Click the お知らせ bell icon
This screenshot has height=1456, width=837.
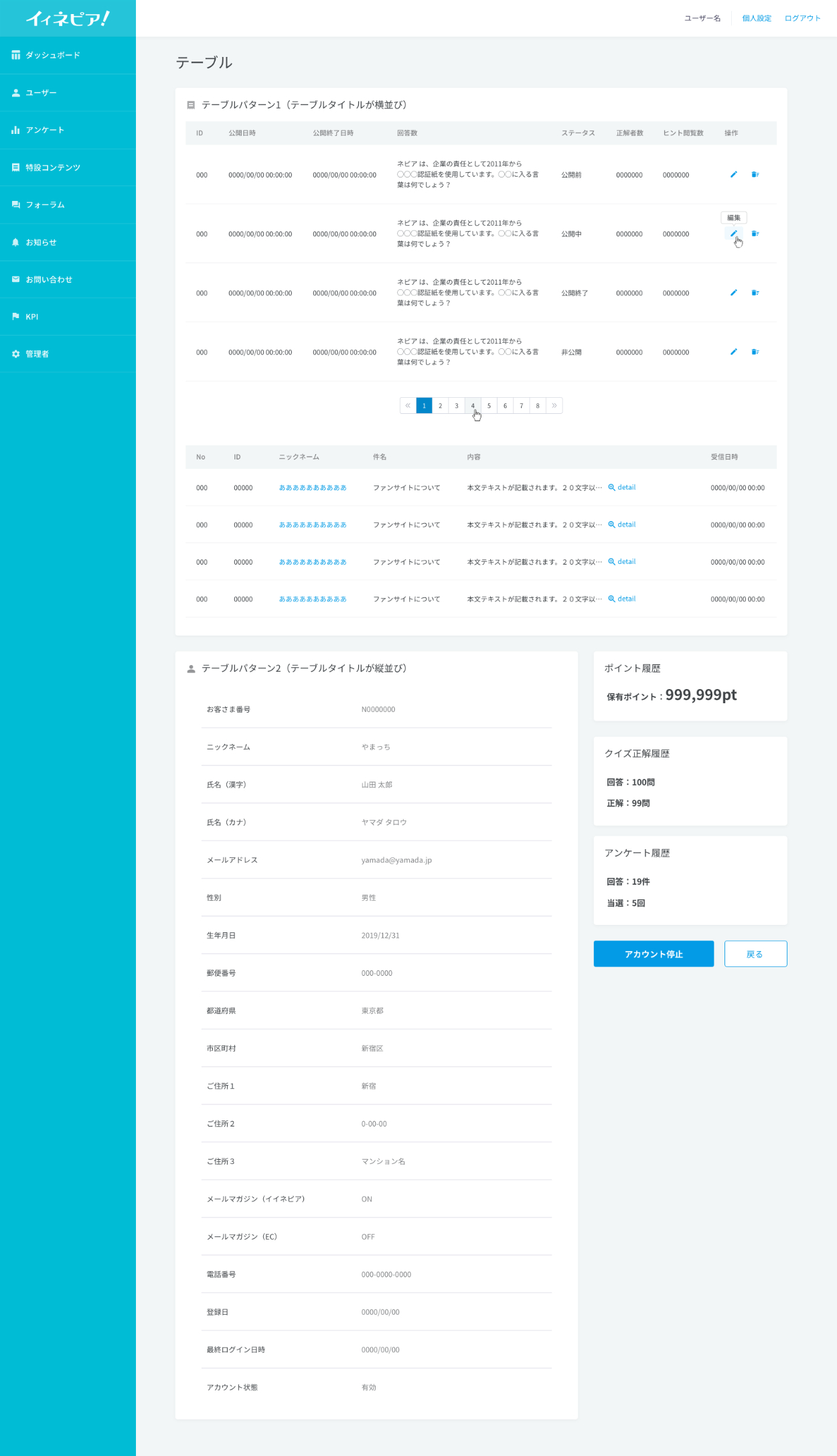pyautogui.click(x=15, y=242)
